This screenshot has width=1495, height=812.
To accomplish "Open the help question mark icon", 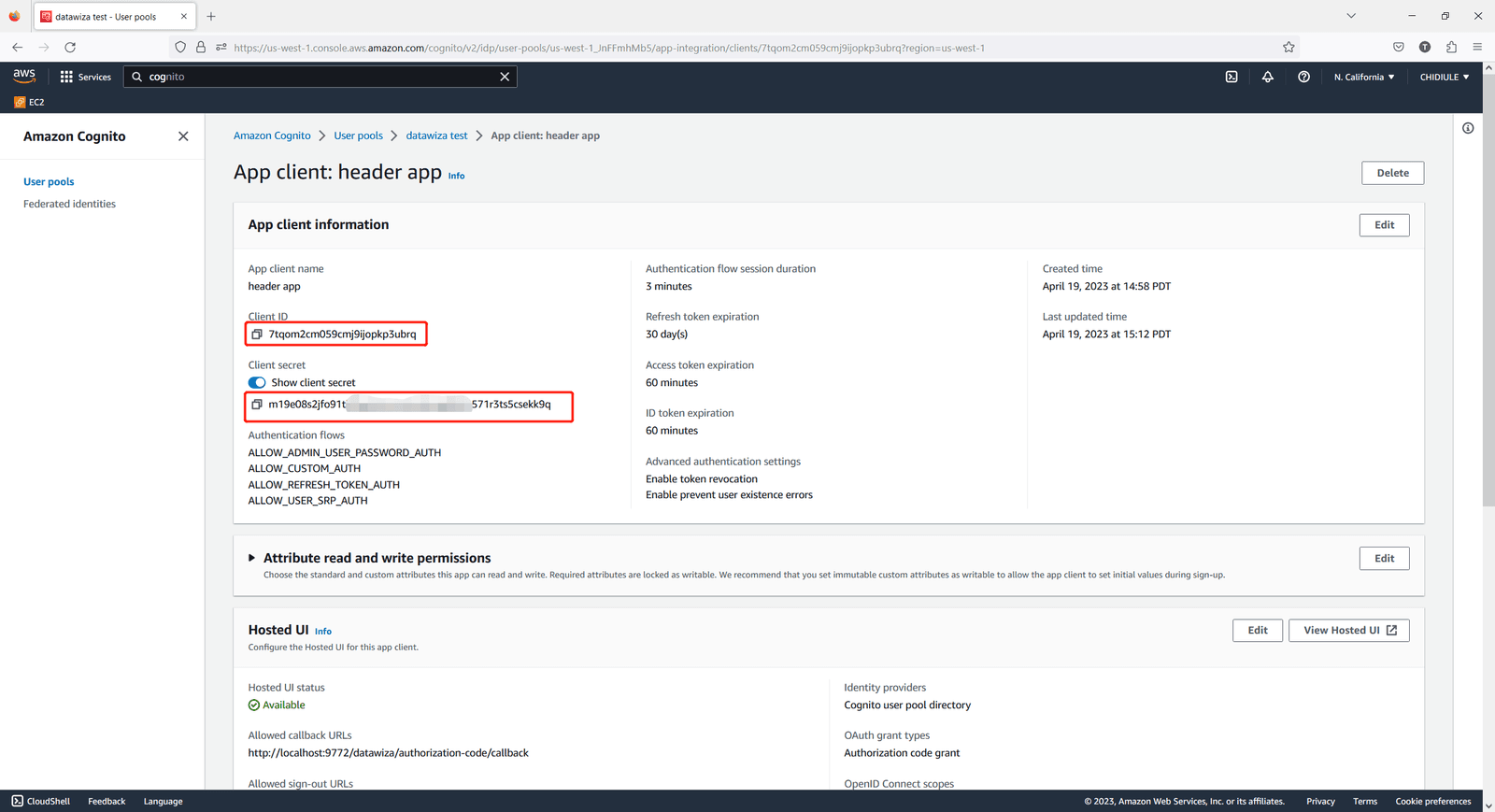I will 1303,77.
